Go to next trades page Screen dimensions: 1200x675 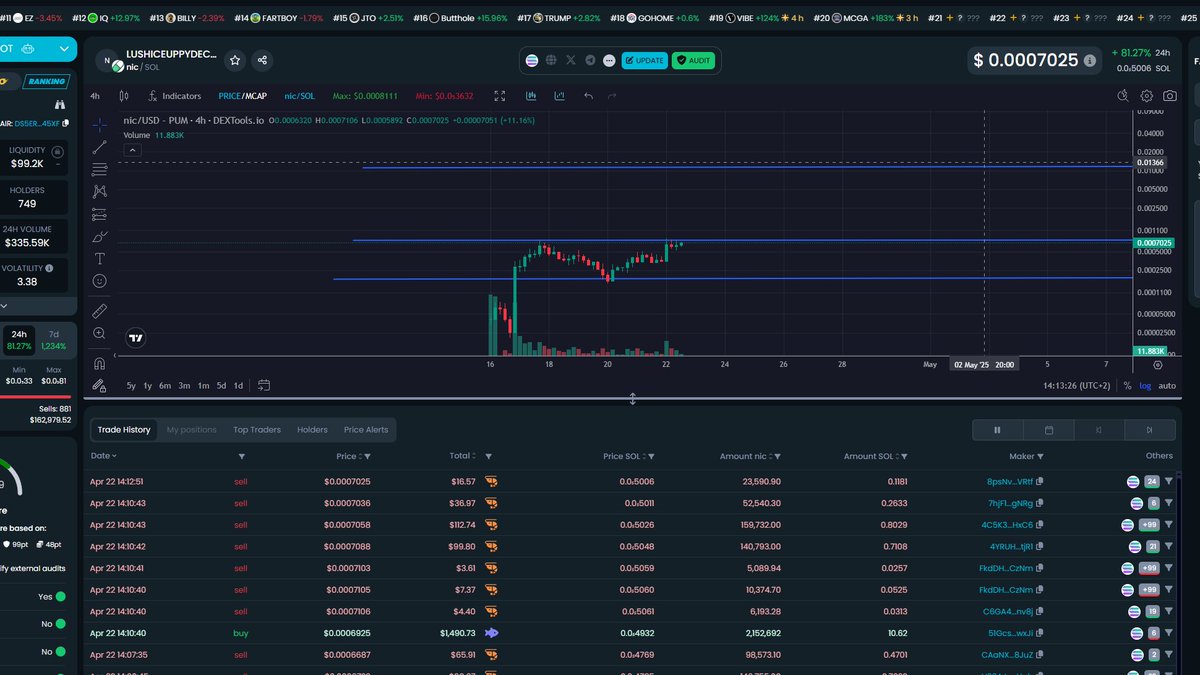pyautogui.click(x=1150, y=430)
